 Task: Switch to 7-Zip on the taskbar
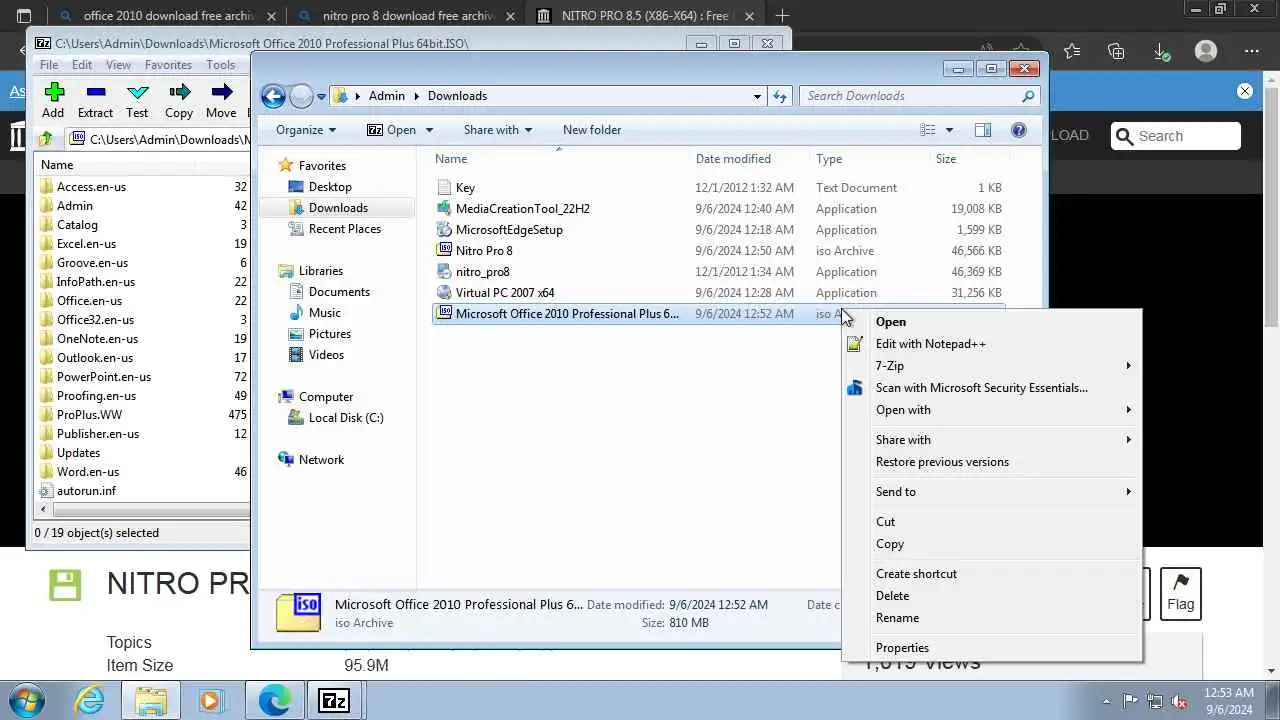(333, 700)
